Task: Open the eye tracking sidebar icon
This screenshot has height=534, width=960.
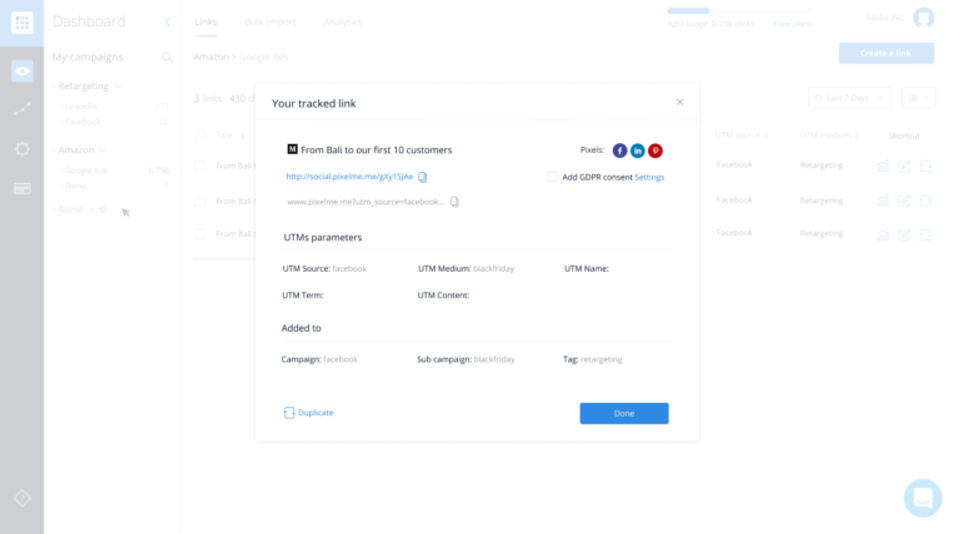Action: pyautogui.click(x=22, y=71)
